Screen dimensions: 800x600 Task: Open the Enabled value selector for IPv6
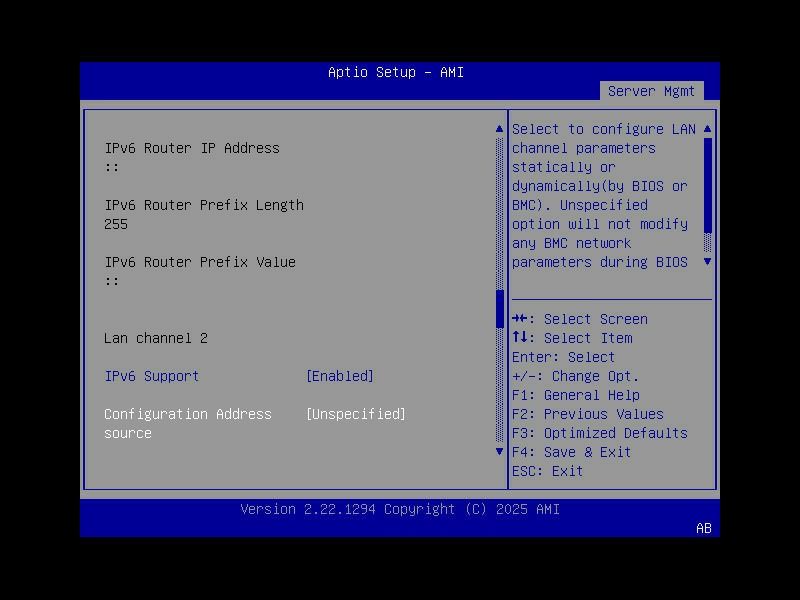point(340,376)
